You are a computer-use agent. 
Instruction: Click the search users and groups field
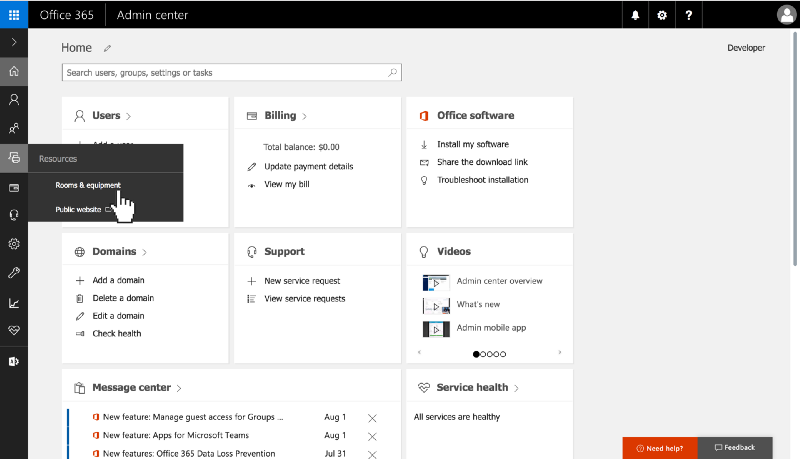pos(225,73)
